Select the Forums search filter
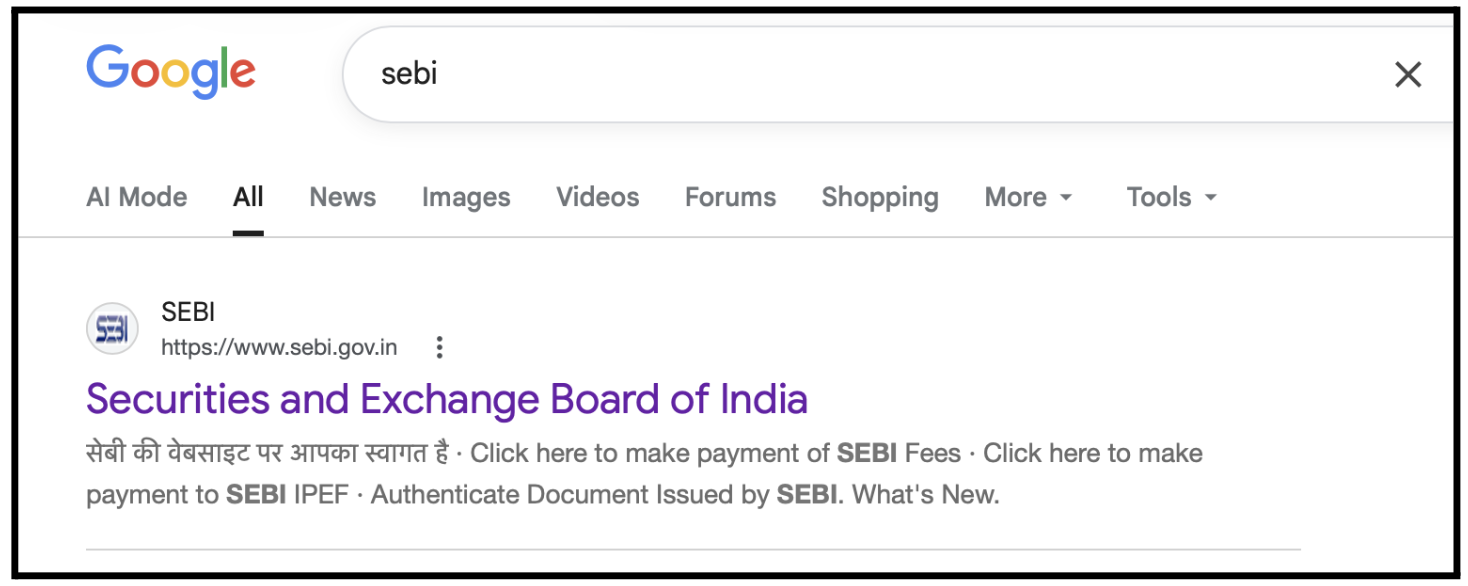 [x=730, y=197]
